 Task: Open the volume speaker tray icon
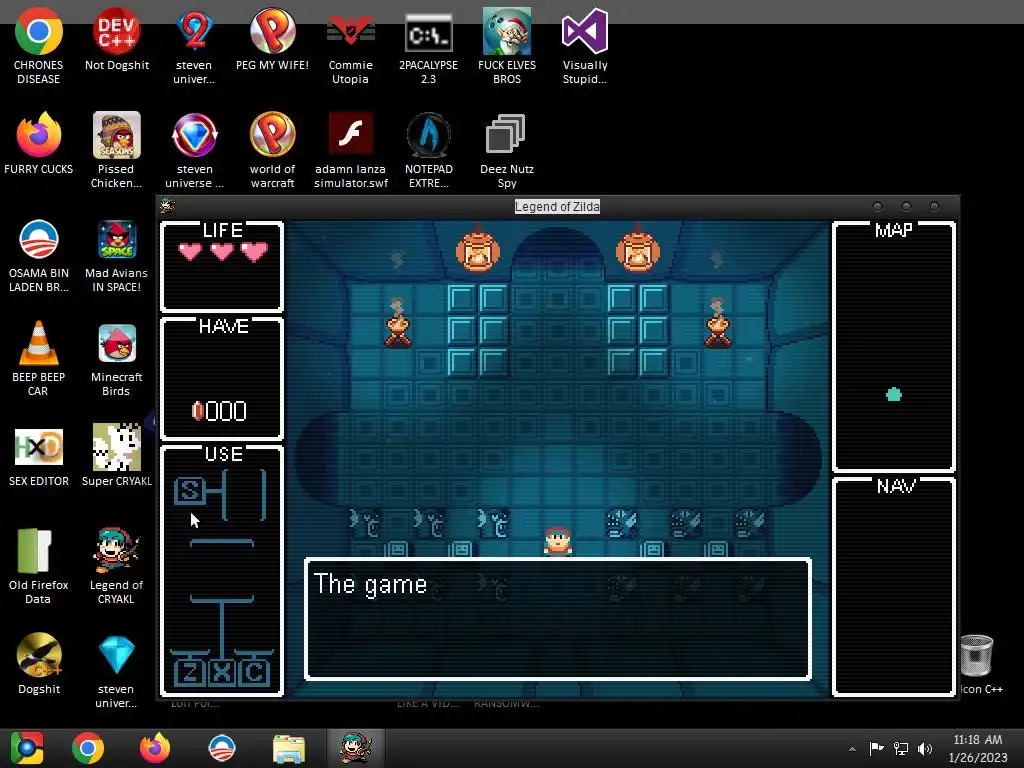[925, 748]
